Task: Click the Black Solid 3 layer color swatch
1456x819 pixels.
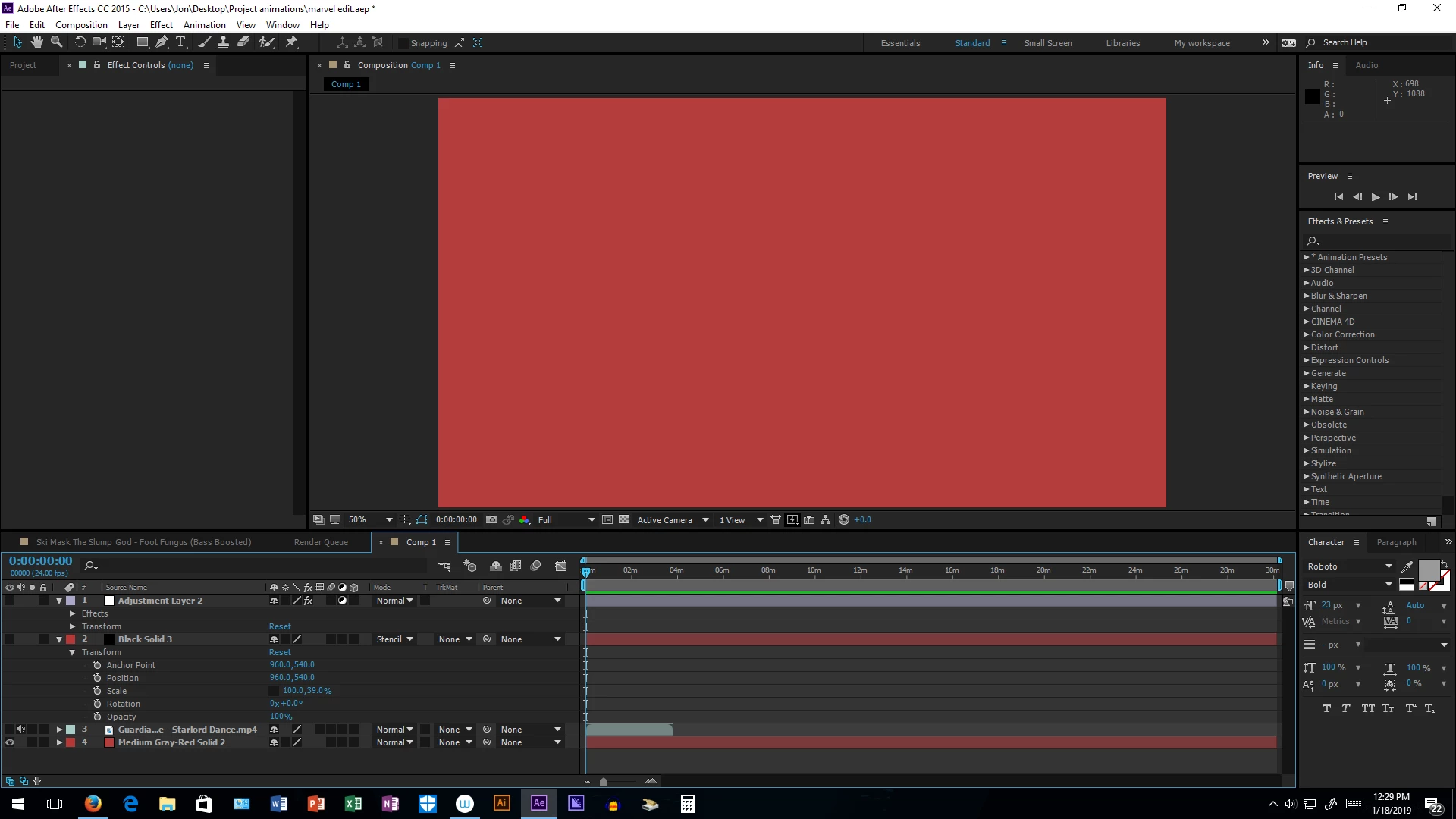Action: tap(71, 639)
